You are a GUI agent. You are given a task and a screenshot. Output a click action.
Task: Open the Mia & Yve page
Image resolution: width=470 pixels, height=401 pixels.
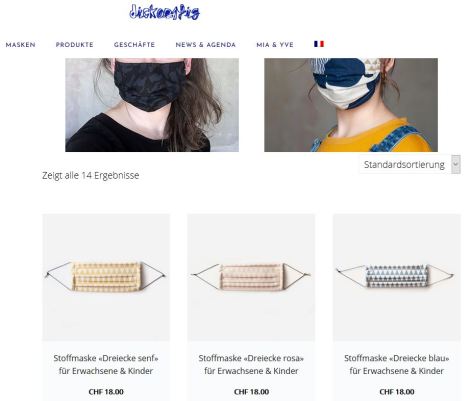coord(275,45)
